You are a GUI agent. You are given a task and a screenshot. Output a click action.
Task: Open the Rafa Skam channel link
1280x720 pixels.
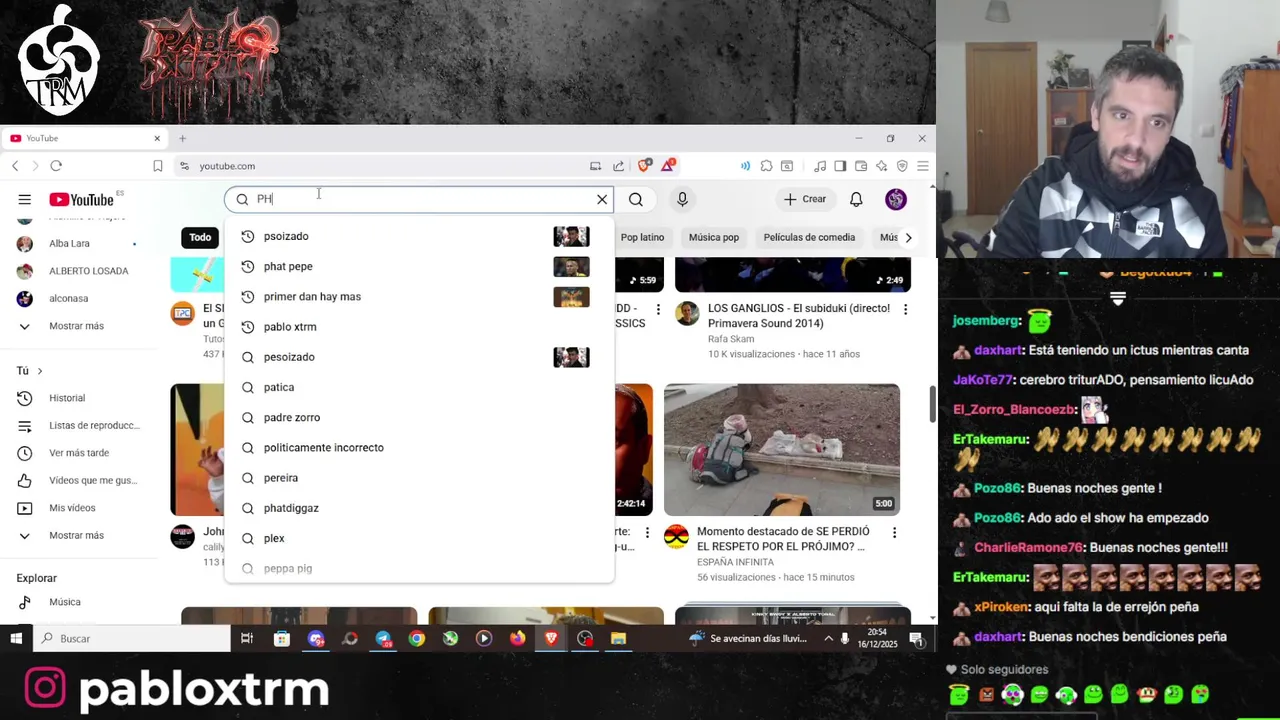tap(731, 339)
